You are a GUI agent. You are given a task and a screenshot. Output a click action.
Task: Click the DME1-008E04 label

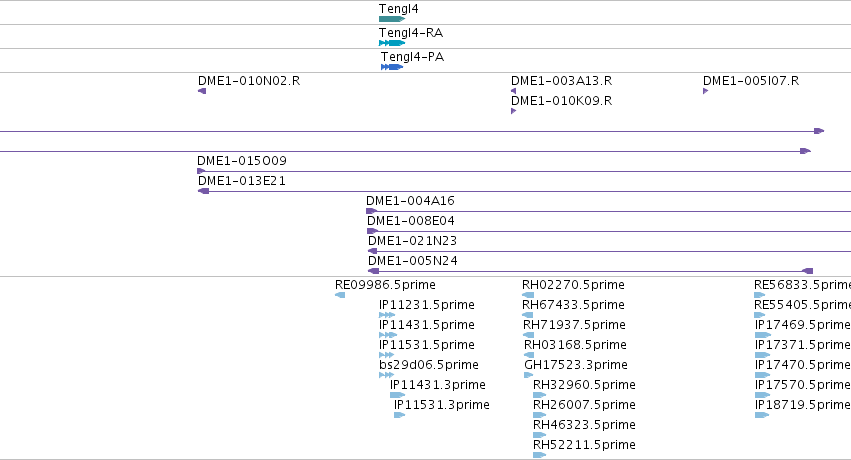pos(411,221)
